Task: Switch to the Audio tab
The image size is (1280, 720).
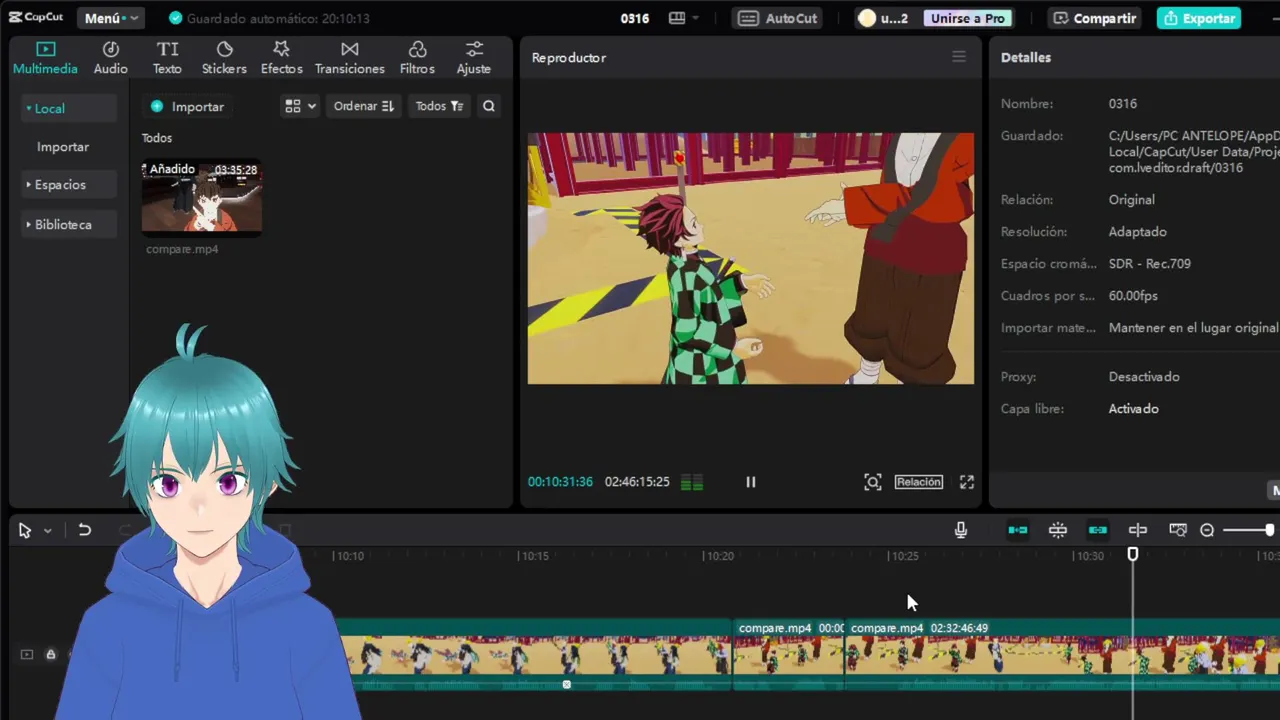Action: (111, 58)
